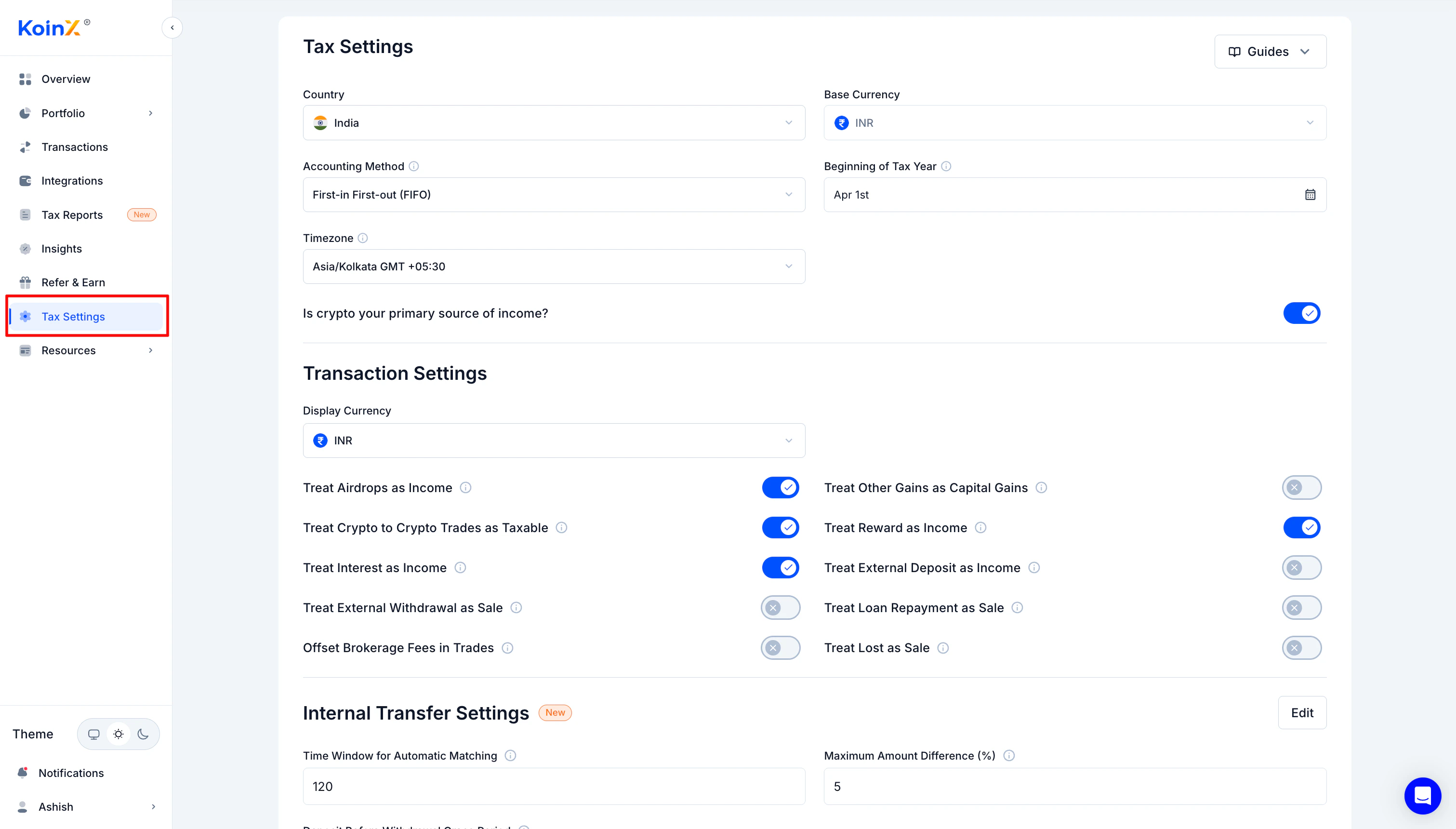The height and width of the screenshot is (829, 1456).
Task: Turn on Treat Lost as Sale
Action: [x=1301, y=647]
